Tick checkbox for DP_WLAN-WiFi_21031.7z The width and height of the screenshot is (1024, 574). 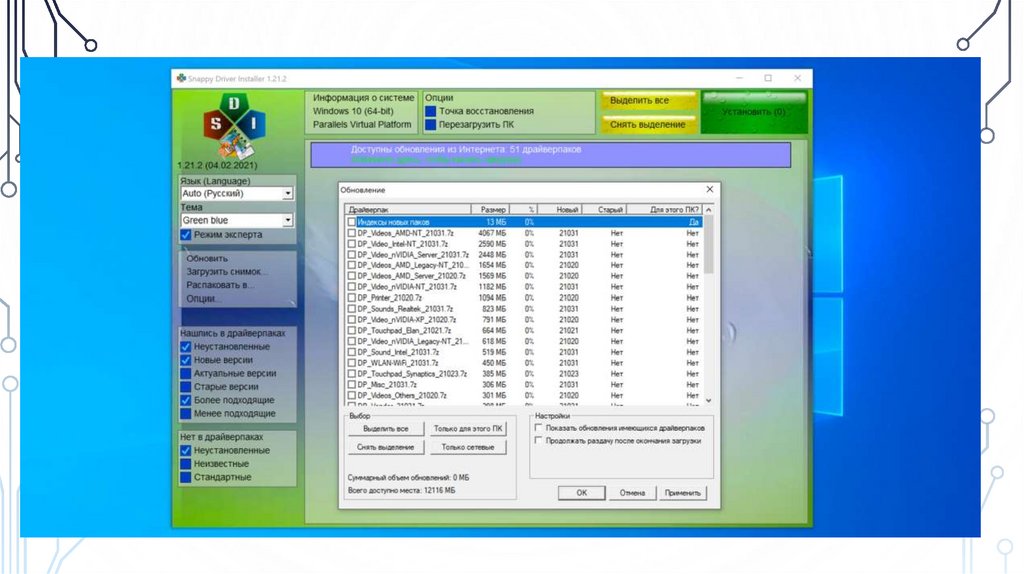point(351,363)
